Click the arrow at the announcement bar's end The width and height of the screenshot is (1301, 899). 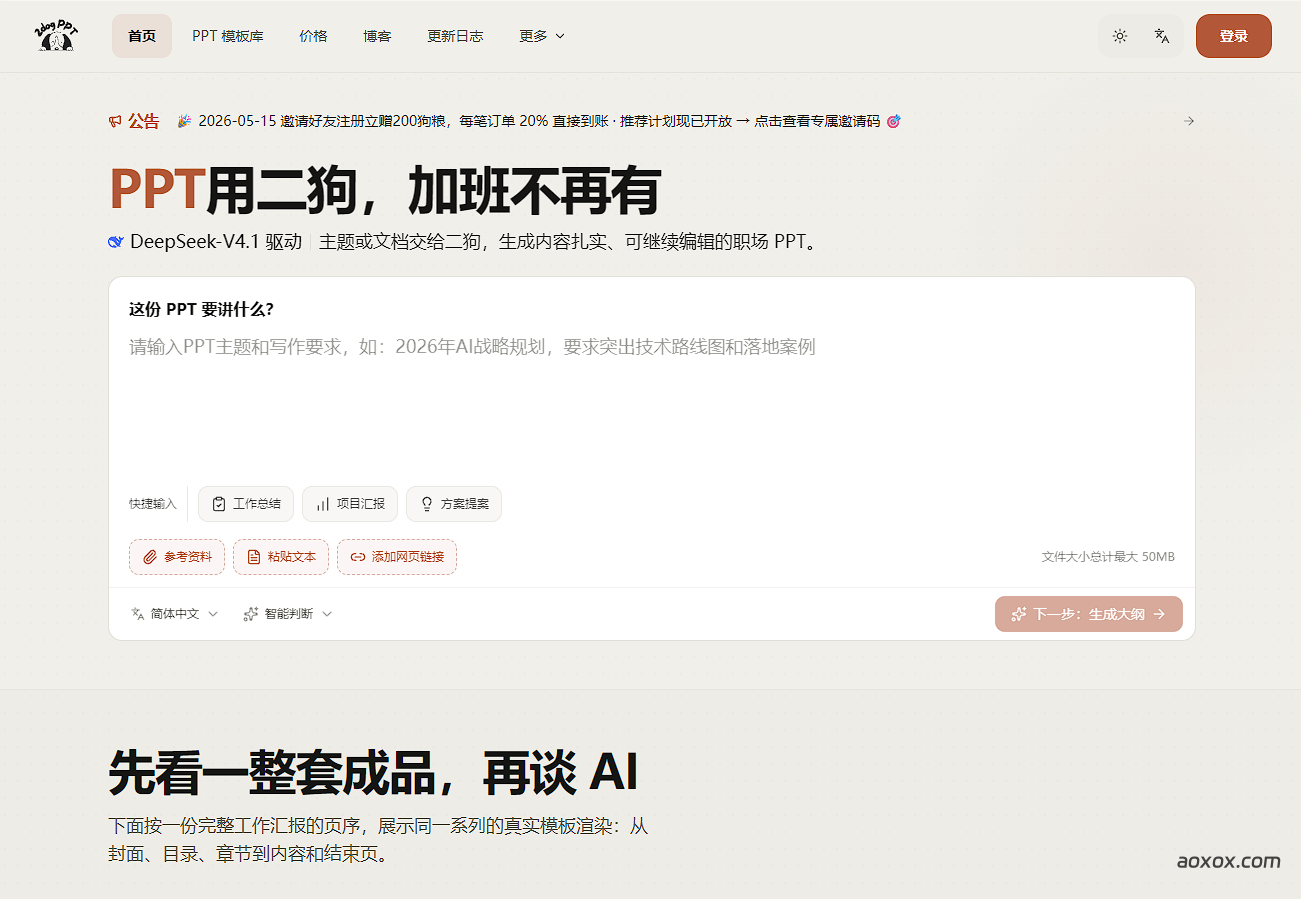click(x=1189, y=121)
